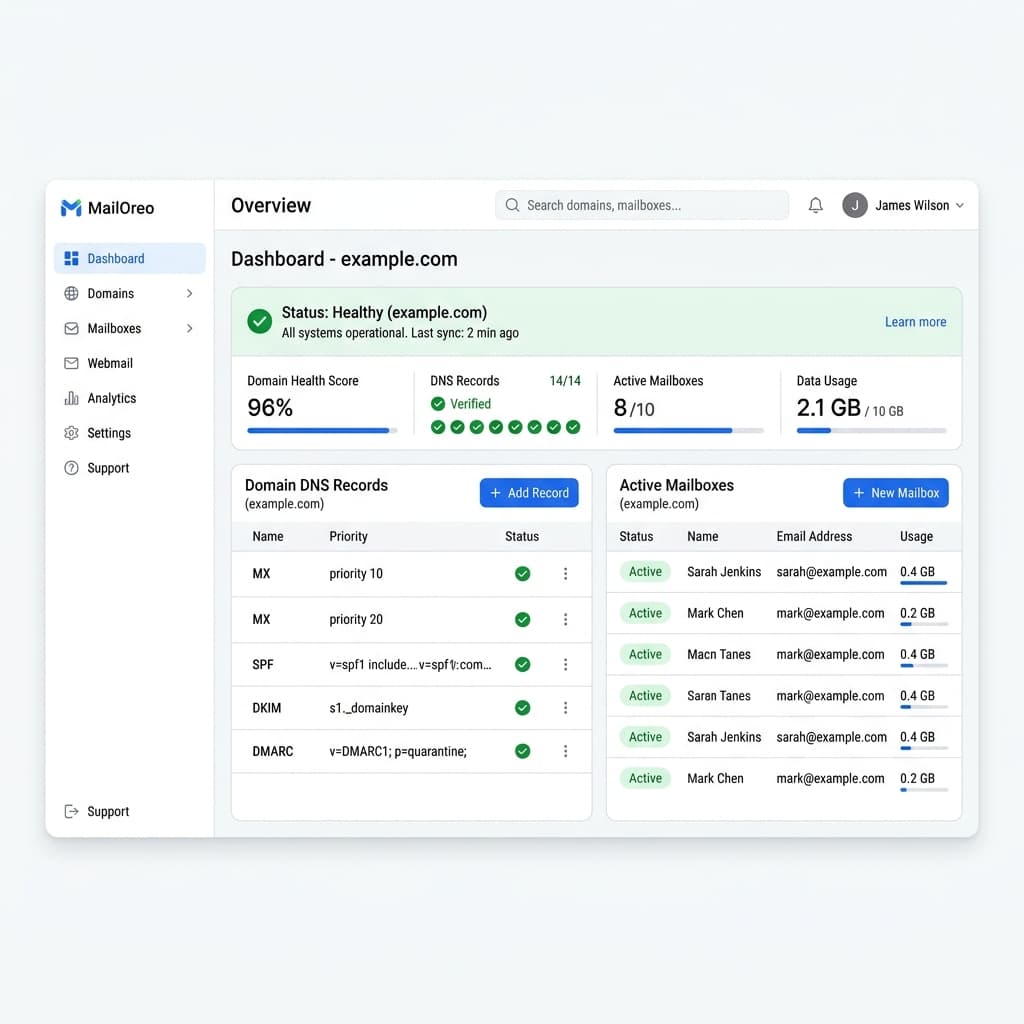The image size is (1024, 1024).
Task: Click status check of SPF record
Action: [x=522, y=664]
